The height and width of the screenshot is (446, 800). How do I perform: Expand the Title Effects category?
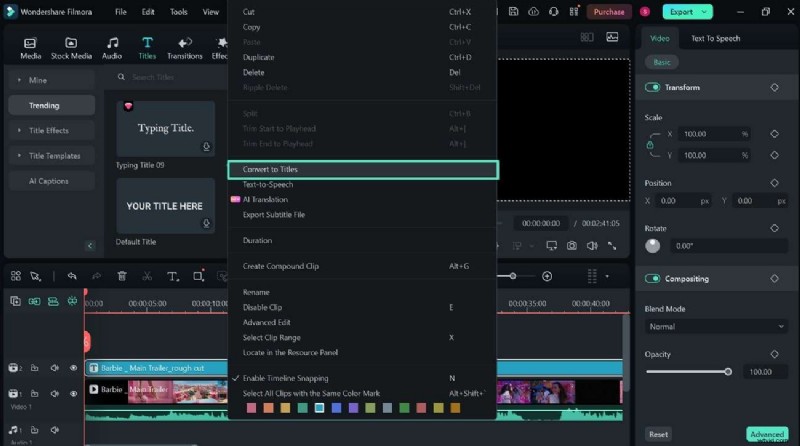48,130
